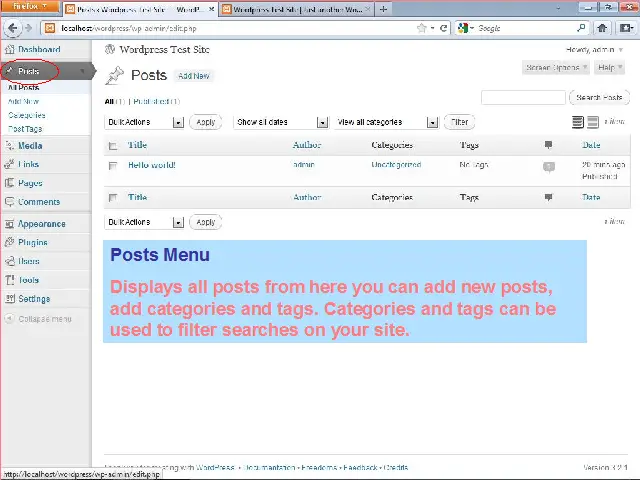Click the Documentation footer link
Screen dimensions: 640x480
click(269, 467)
